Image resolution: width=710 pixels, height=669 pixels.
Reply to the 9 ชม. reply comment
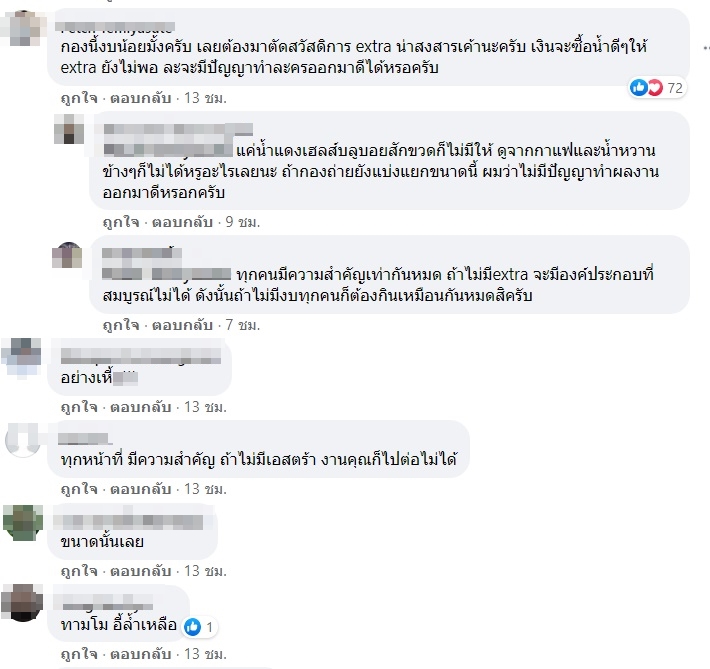pyautogui.click(x=182, y=222)
